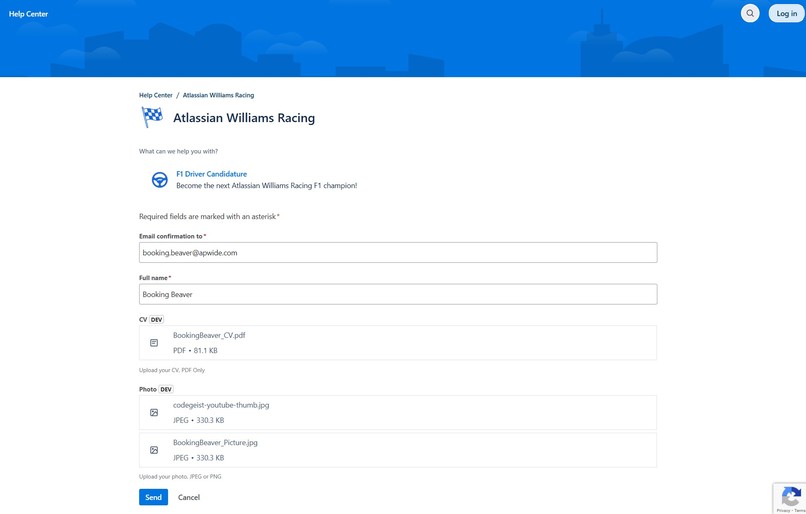Click 'Upload your photo, JPEG or PNG' hint

click(180, 476)
